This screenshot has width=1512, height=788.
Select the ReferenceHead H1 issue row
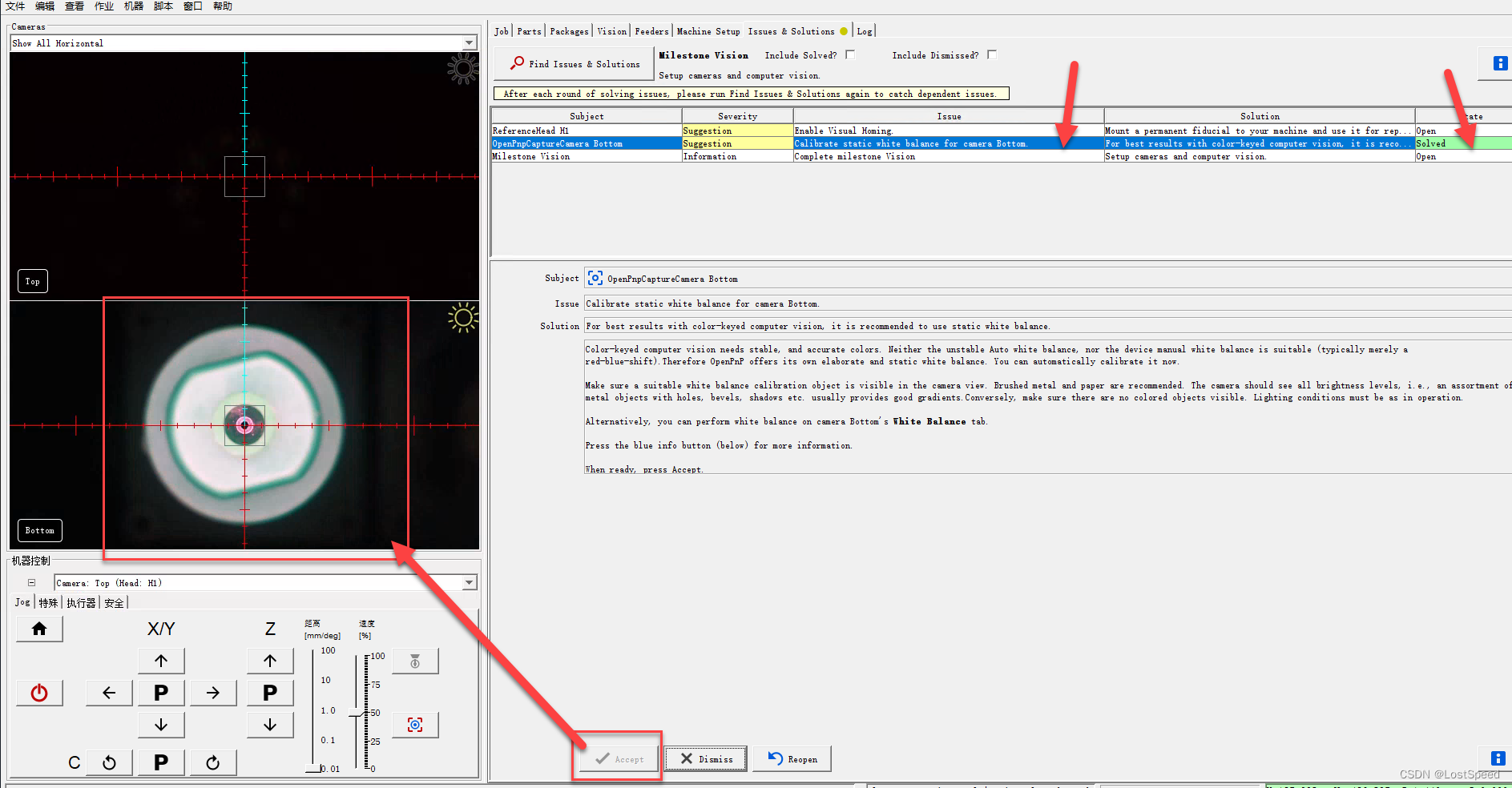[1002, 131]
